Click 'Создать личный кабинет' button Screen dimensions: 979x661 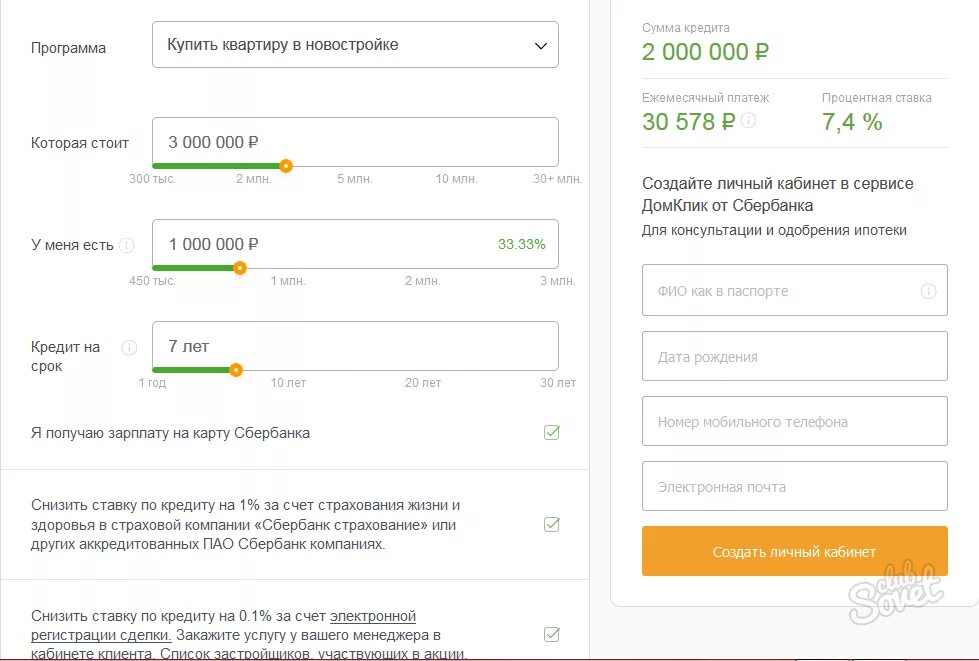point(794,551)
